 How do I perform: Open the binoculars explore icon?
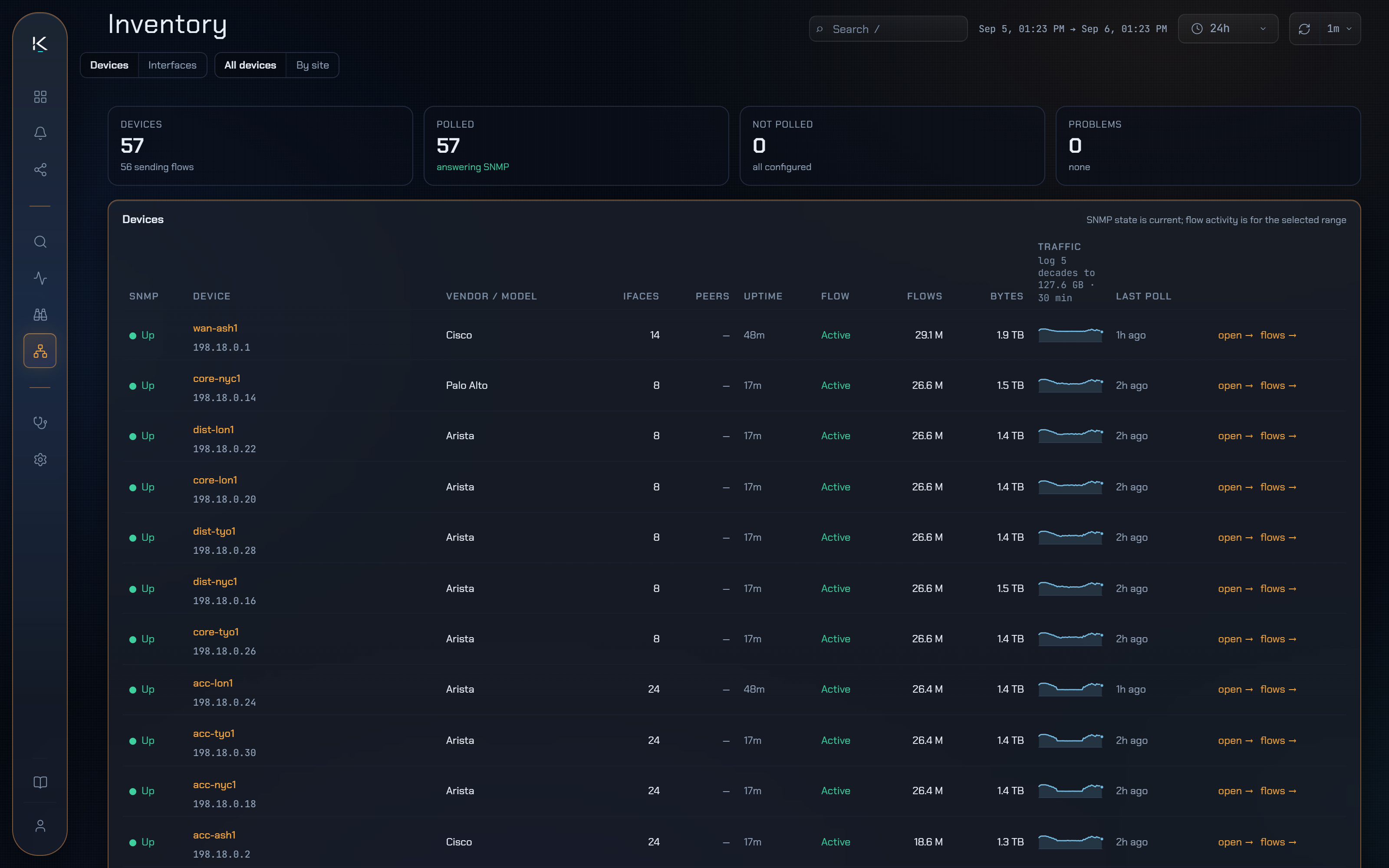click(x=39, y=315)
